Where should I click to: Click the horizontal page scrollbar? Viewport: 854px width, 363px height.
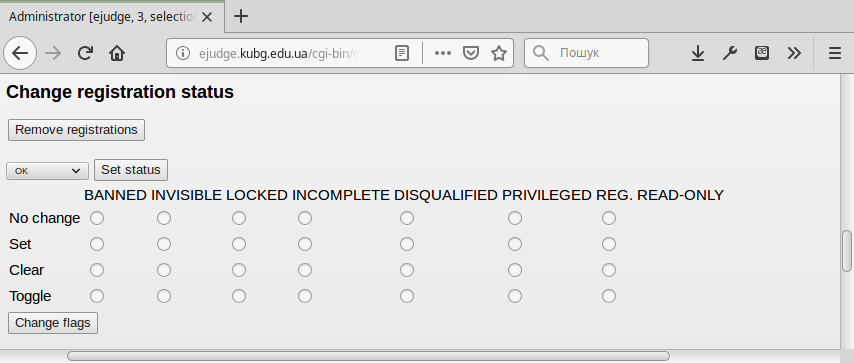(368, 356)
